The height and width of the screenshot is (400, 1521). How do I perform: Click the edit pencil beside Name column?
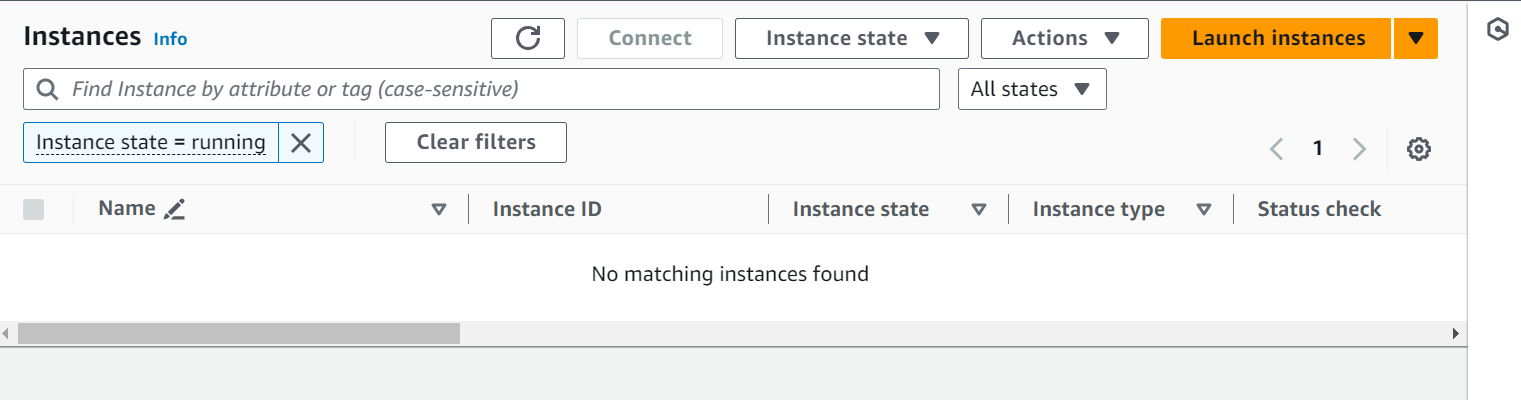175,209
